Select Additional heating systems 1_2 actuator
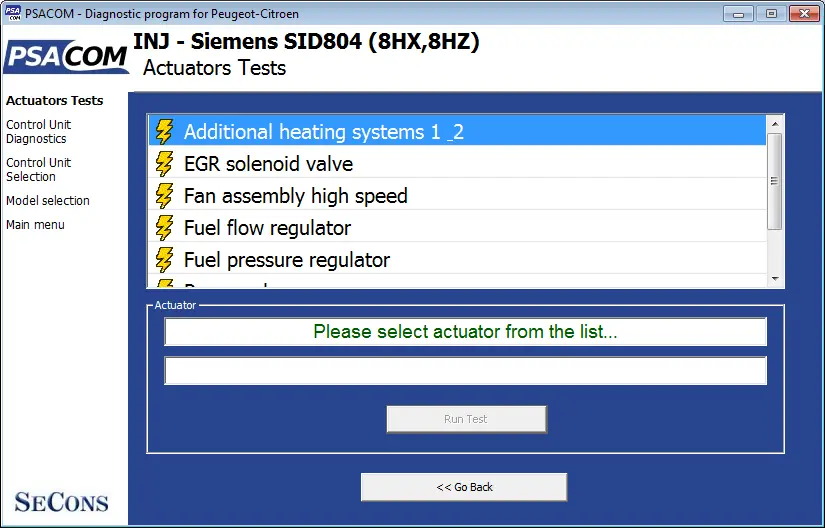 [x=457, y=131]
